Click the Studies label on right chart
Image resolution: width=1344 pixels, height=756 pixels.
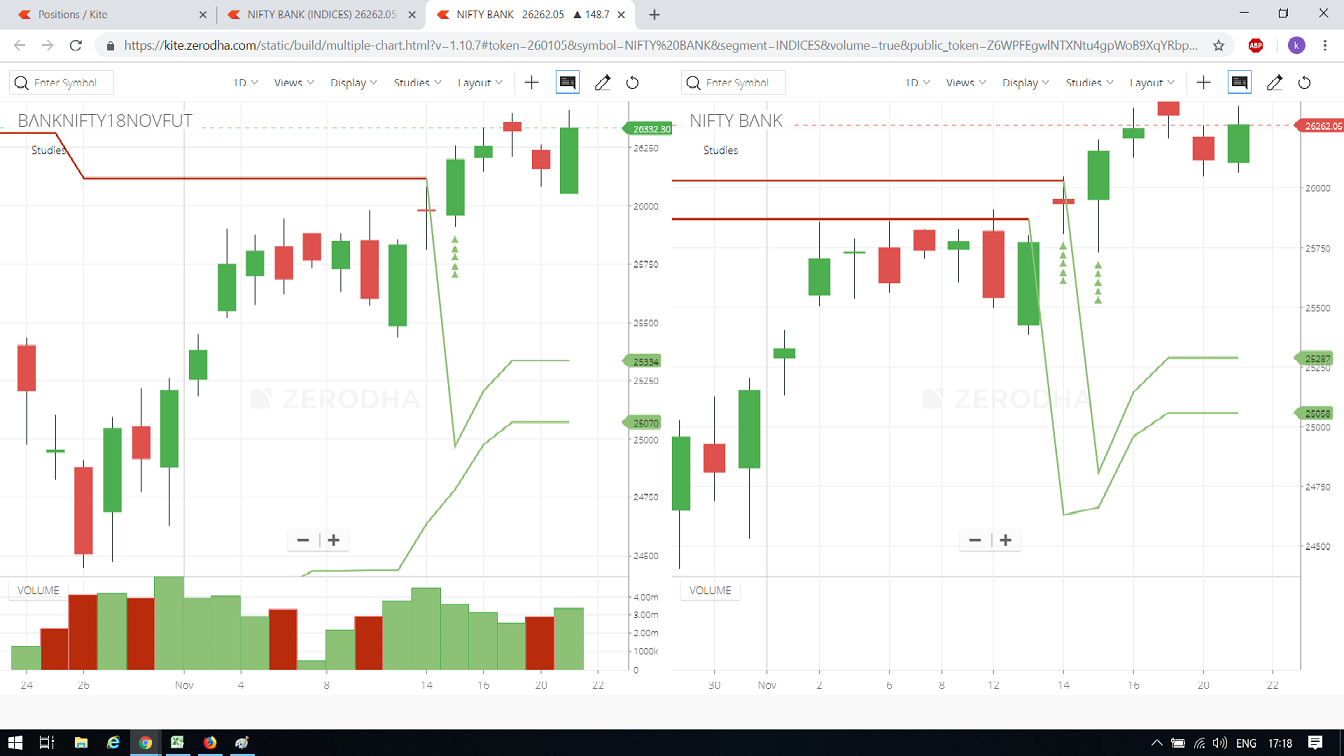click(x=720, y=150)
